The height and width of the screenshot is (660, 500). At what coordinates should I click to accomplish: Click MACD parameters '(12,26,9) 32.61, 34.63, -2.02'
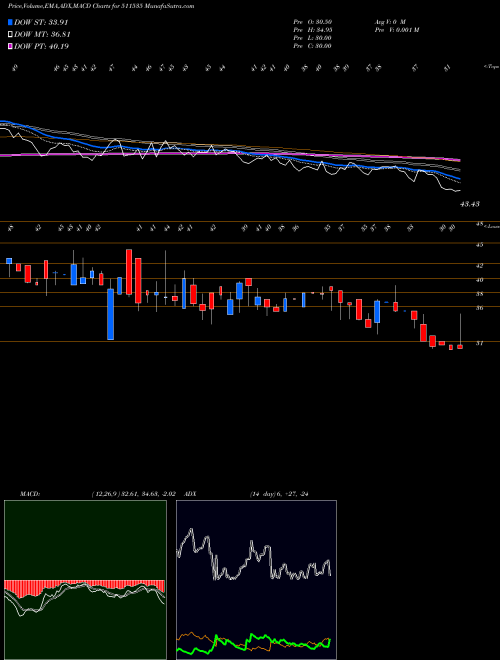click(x=133, y=494)
